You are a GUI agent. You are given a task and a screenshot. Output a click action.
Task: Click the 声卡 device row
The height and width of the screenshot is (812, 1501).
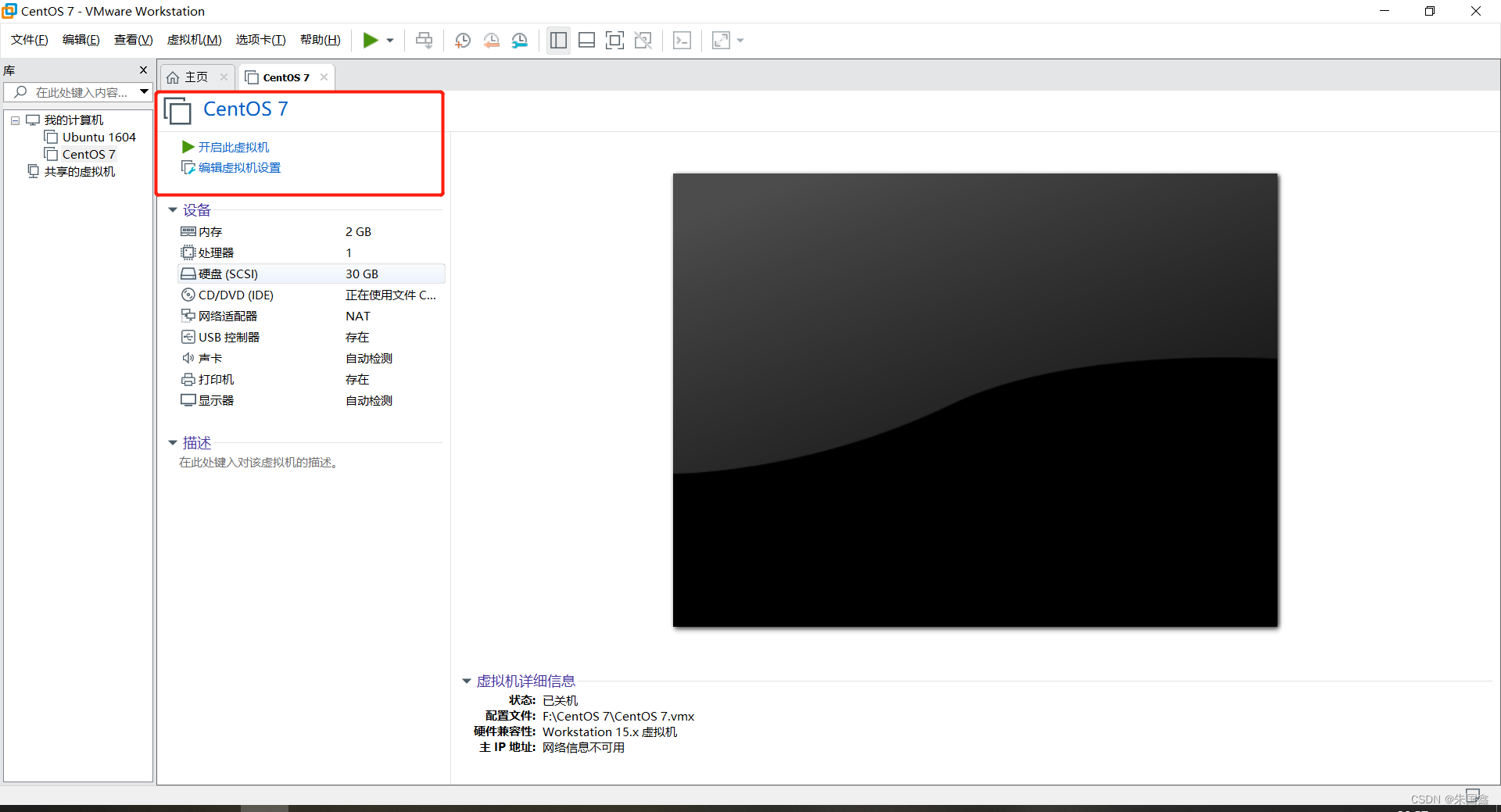coord(311,358)
